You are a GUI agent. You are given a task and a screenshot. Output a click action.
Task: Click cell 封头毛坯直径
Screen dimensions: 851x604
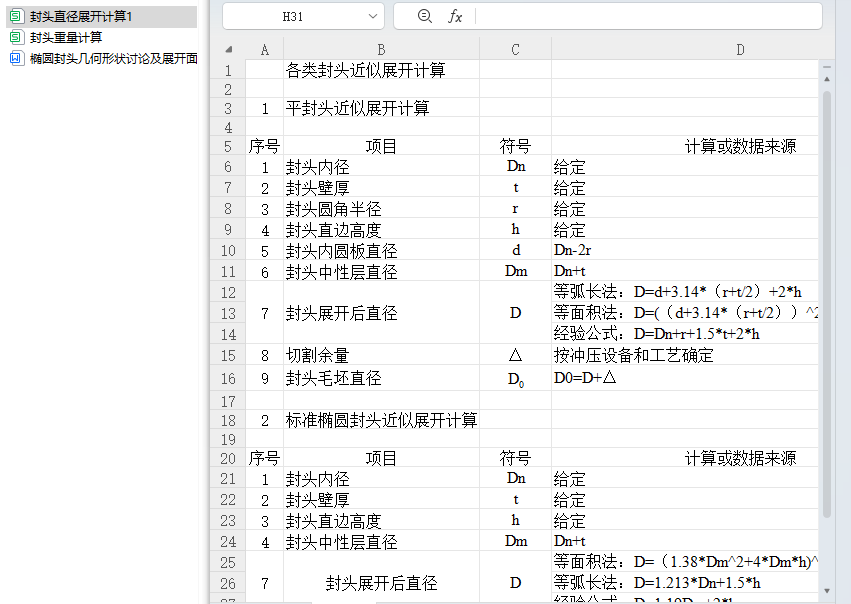point(382,378)
